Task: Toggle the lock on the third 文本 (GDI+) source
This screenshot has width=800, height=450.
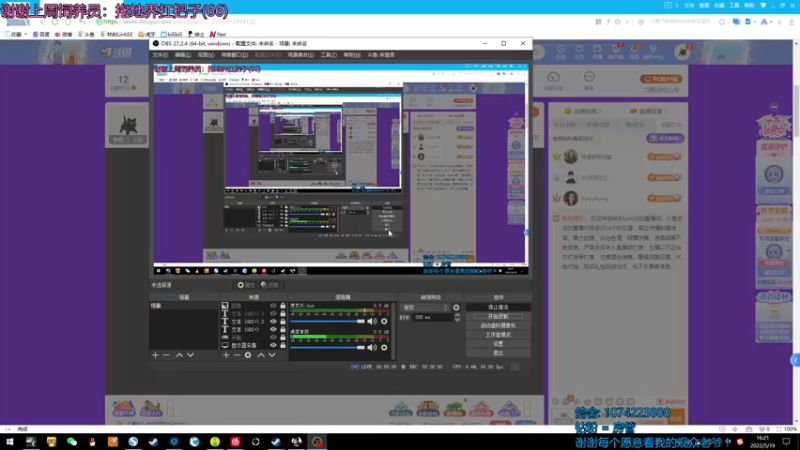Action: coord(283,330)
